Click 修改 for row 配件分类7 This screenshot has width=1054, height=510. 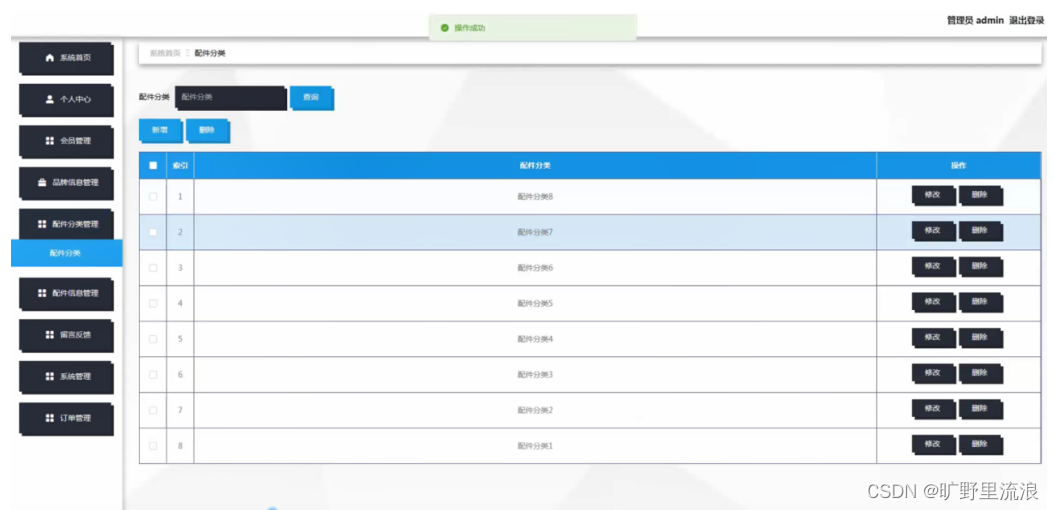tap(933, 231)
